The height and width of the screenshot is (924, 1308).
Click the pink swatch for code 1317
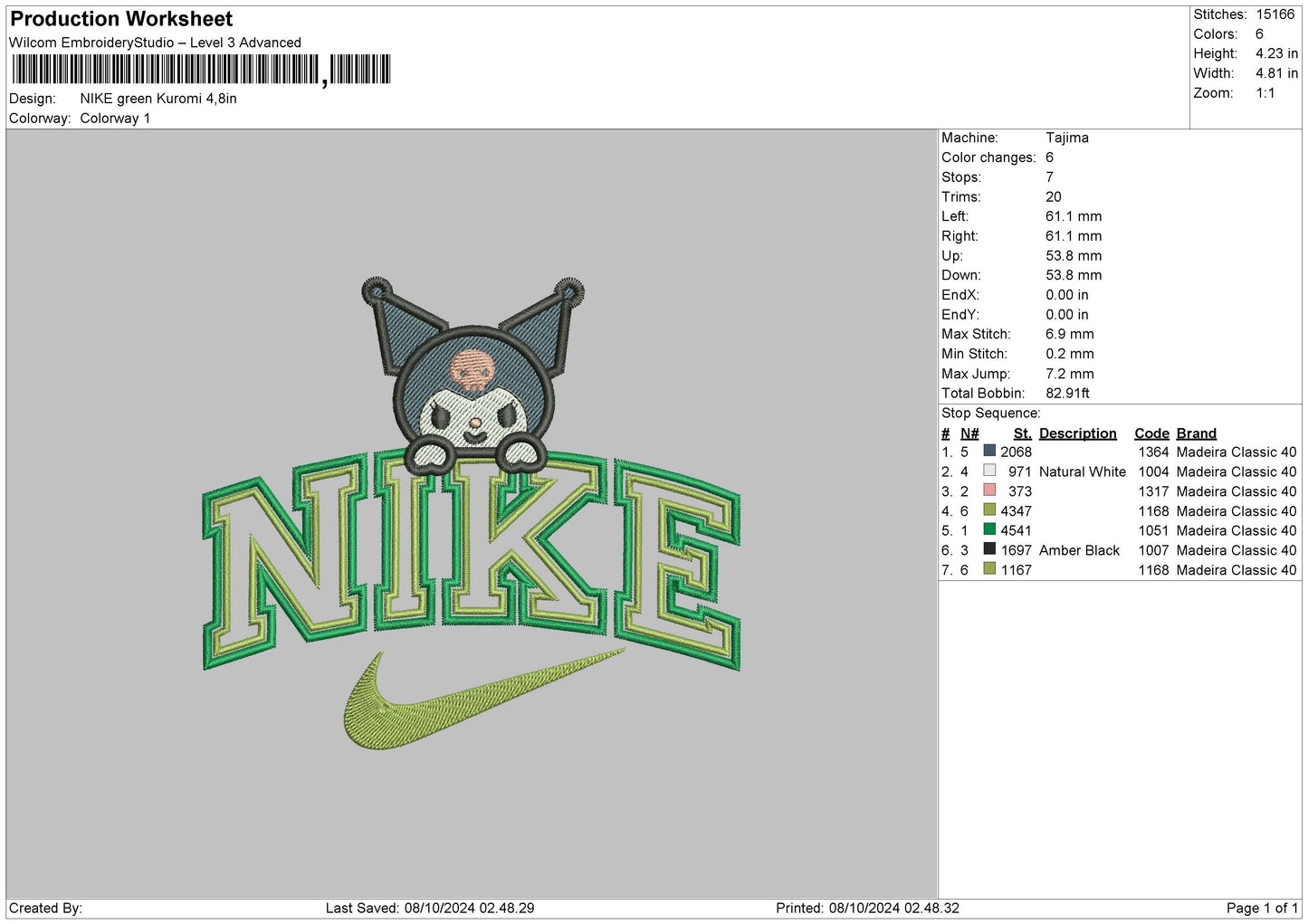click(989, 491)
